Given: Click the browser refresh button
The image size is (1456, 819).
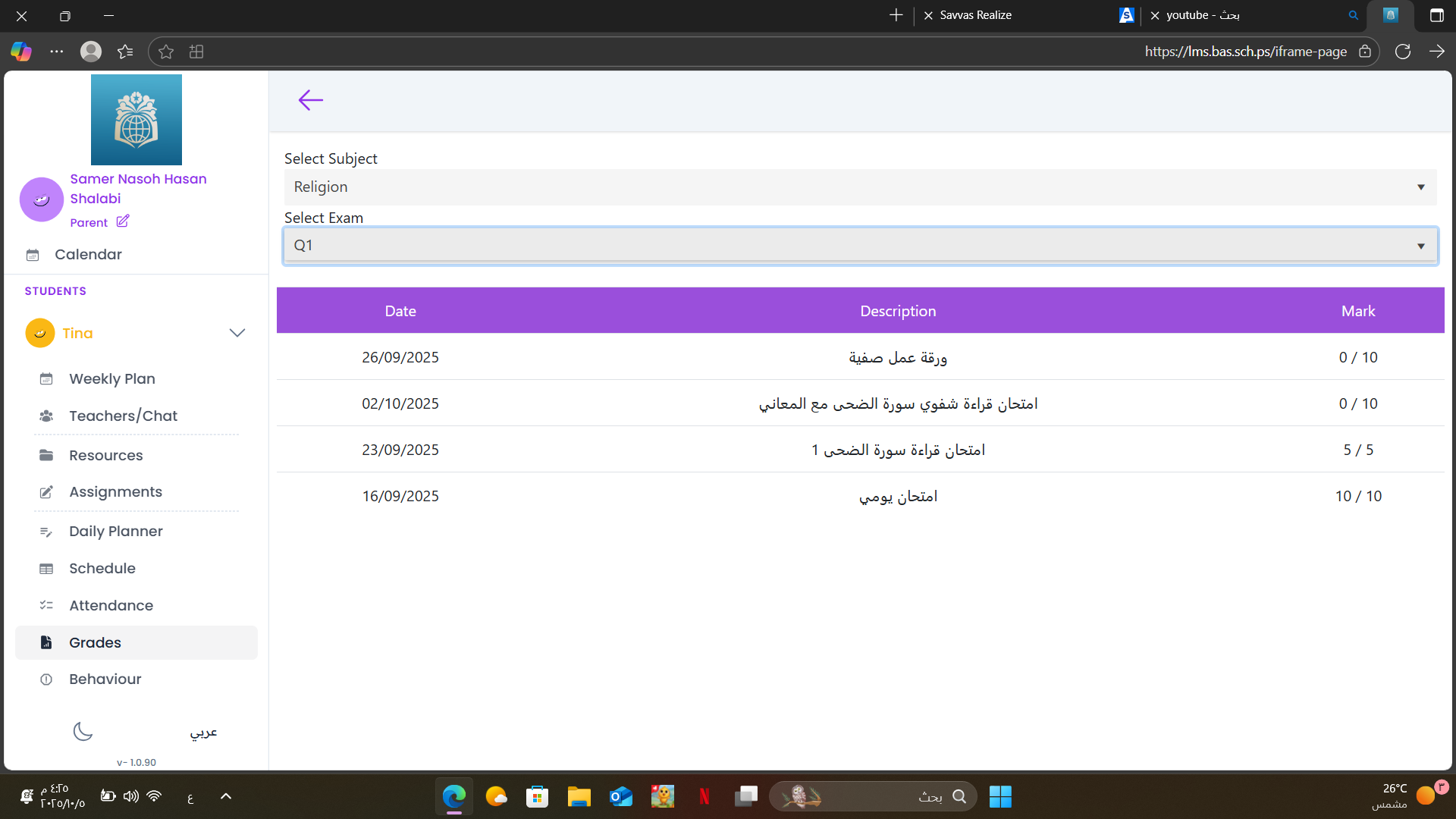Looking at the screenshot, I should click(x=1402, y=52).
